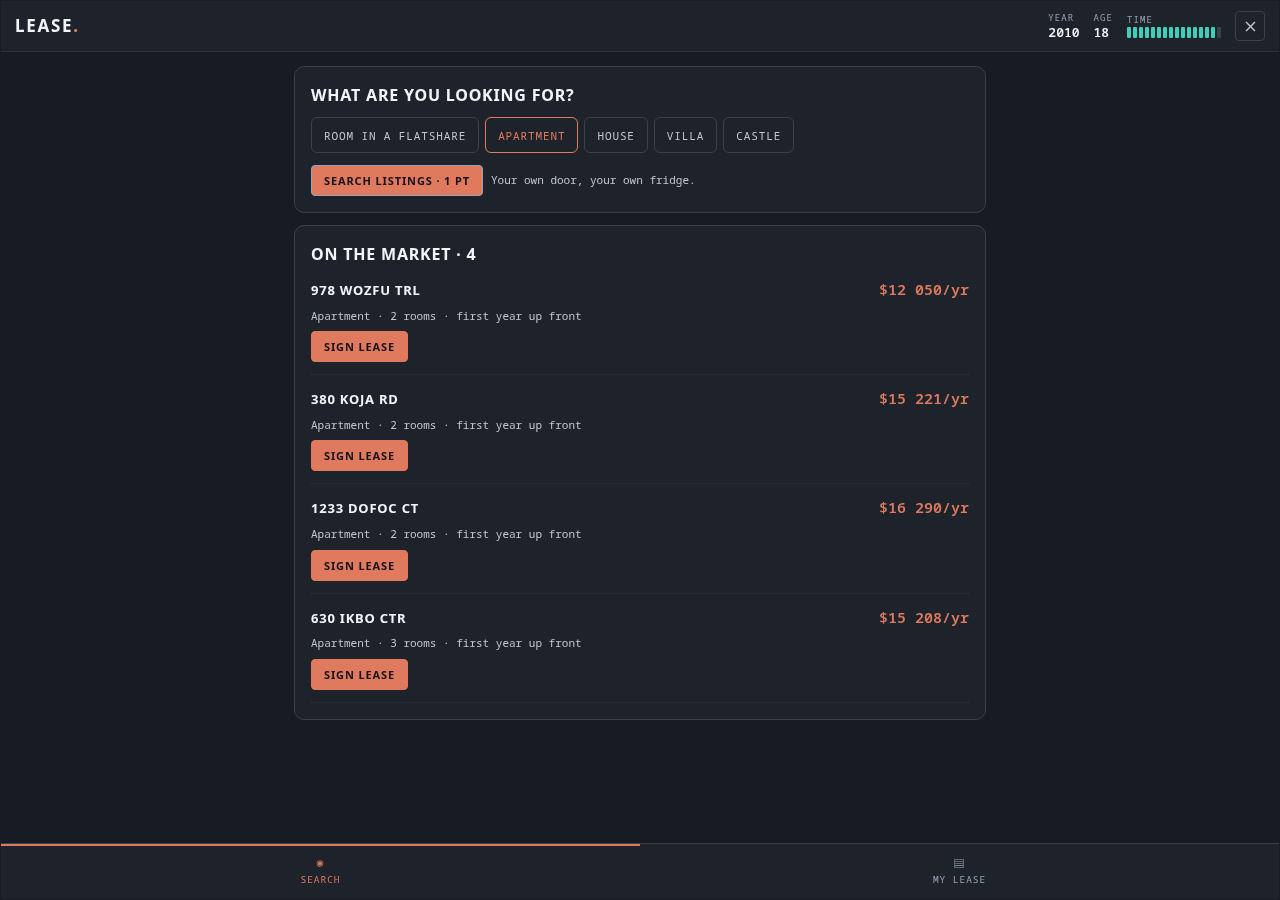This screenshot has height=900, width=1280.
Task: Click the year value 2010
Action: pyautogui.click(x=1064, y=33)
